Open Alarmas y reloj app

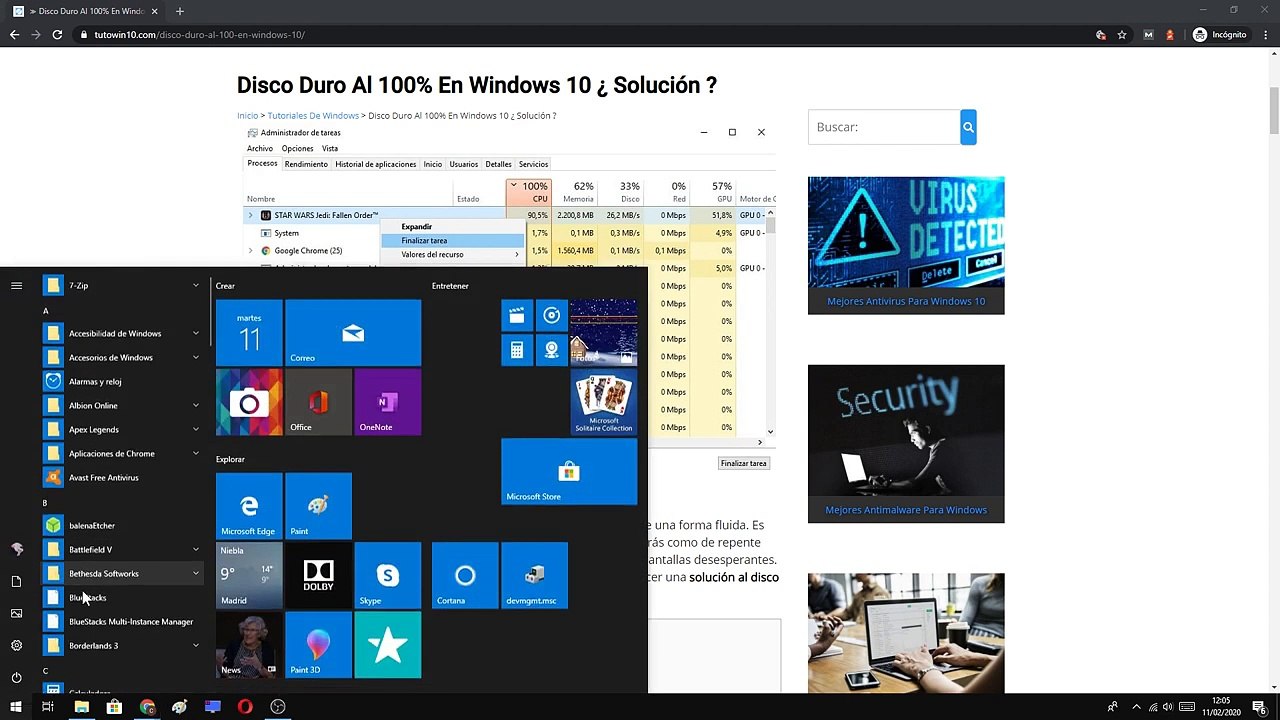(x=123, y=381)
